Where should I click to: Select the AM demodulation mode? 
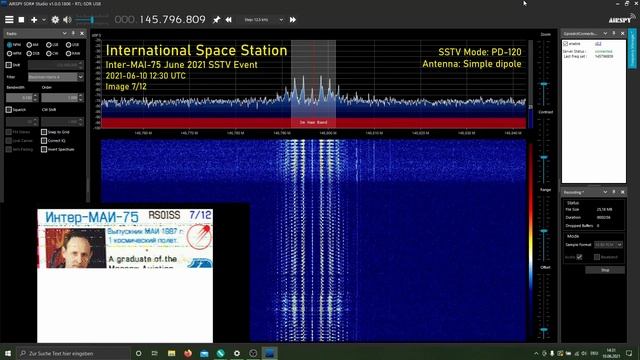click(x=32, y=44)
